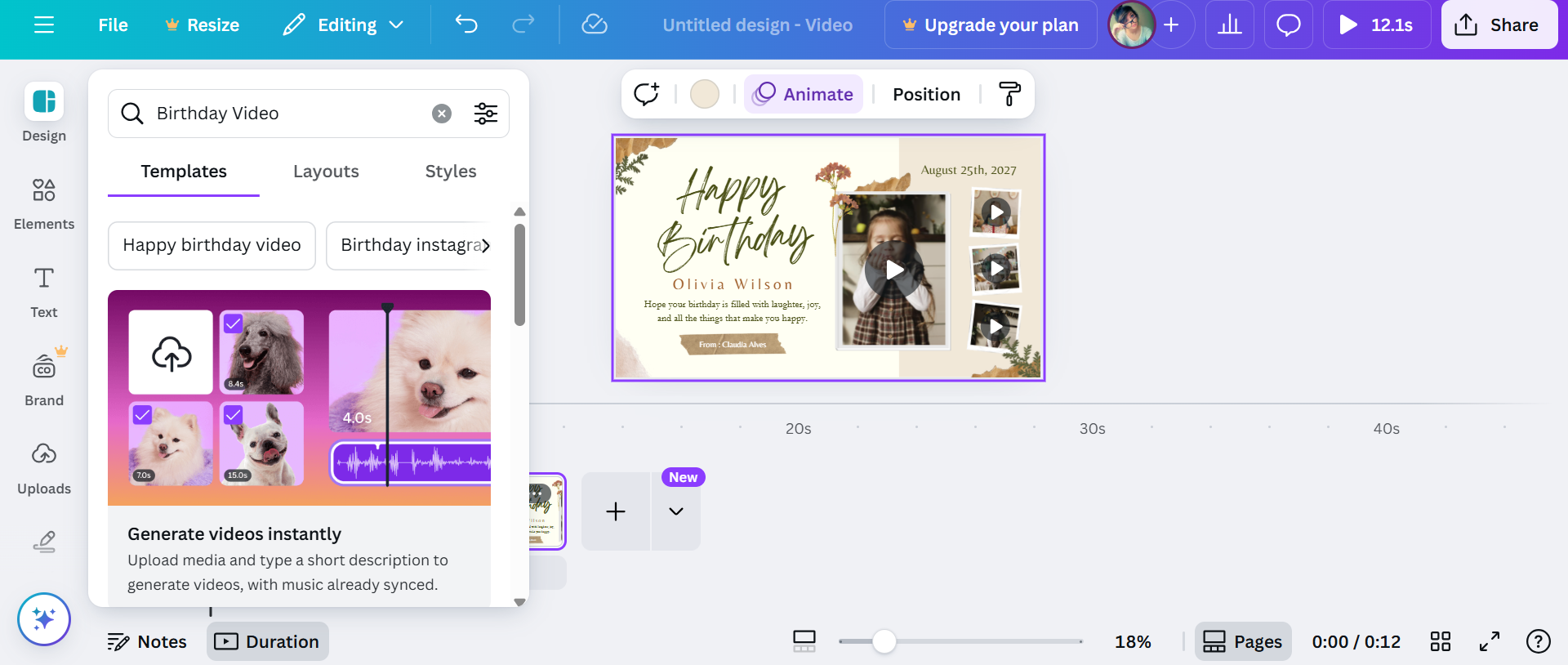
Task: Select the page thumbnail in the timeline
Action: (x=547, y=511)
